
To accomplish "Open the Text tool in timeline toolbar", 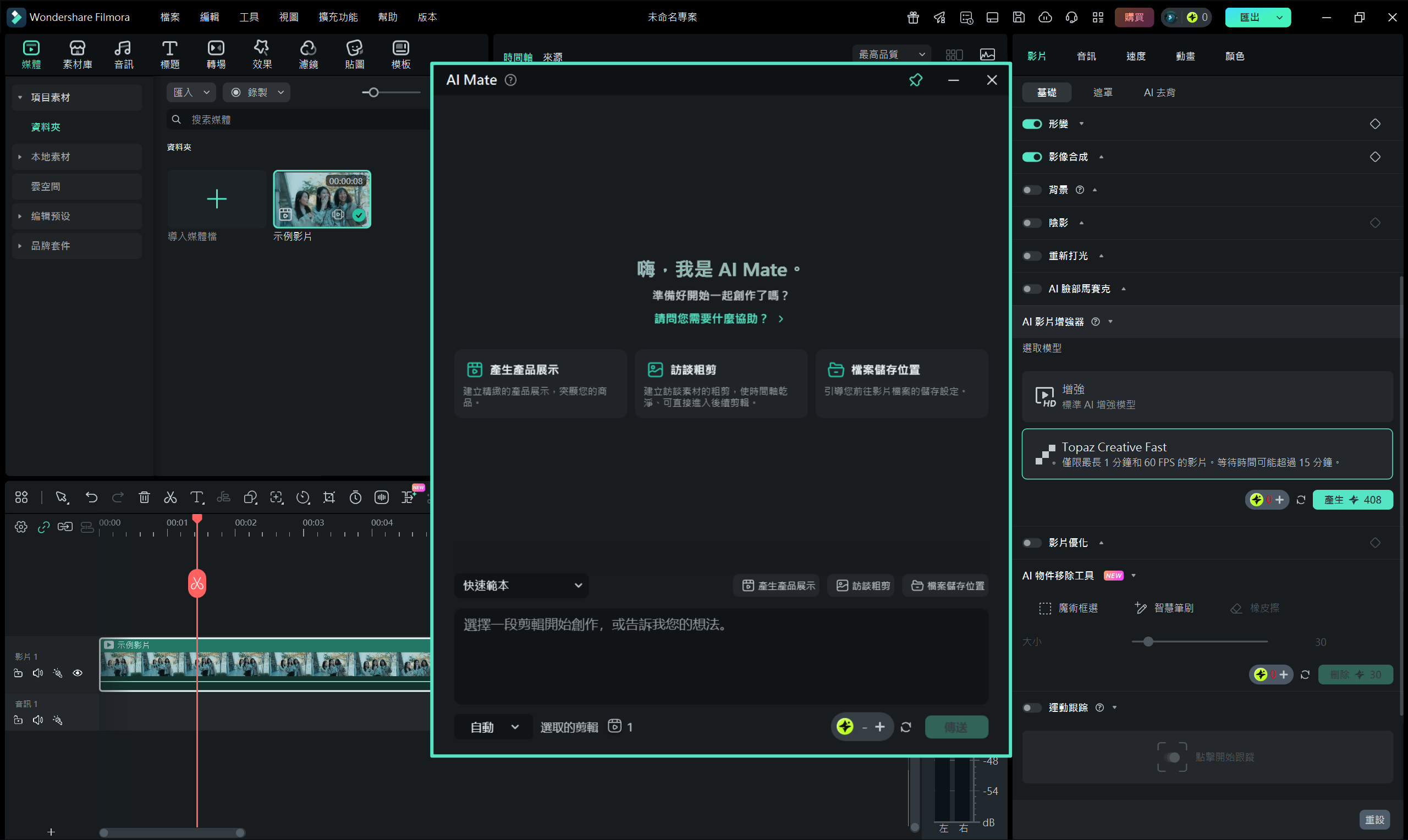I will pos(196,498).
